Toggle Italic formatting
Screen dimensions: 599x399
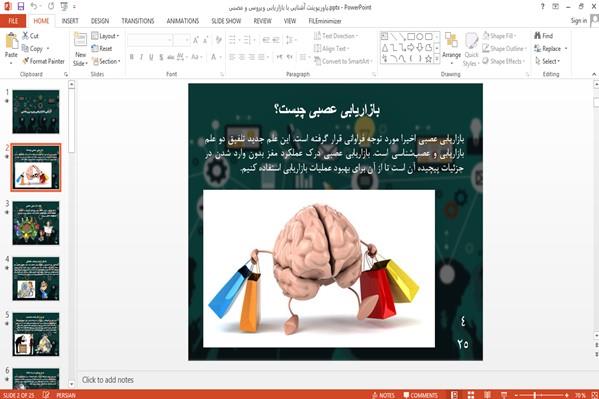tap(141, 57)
